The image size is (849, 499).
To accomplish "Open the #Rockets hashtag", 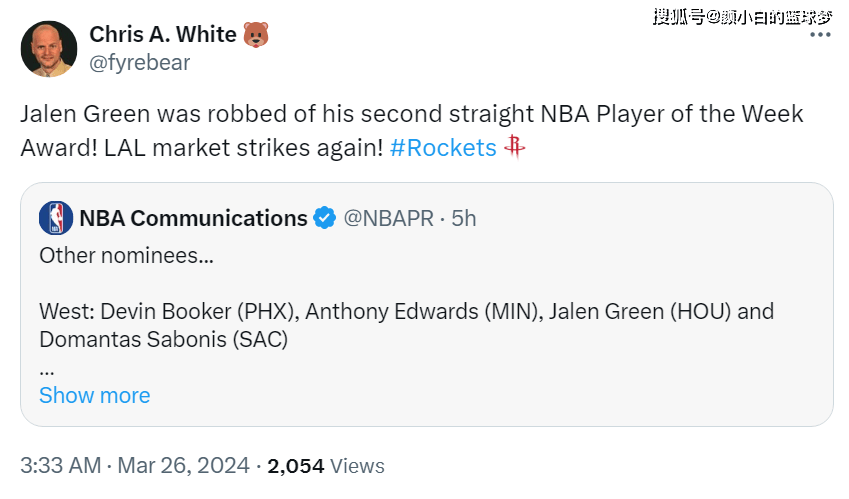I will coord(443,148).
